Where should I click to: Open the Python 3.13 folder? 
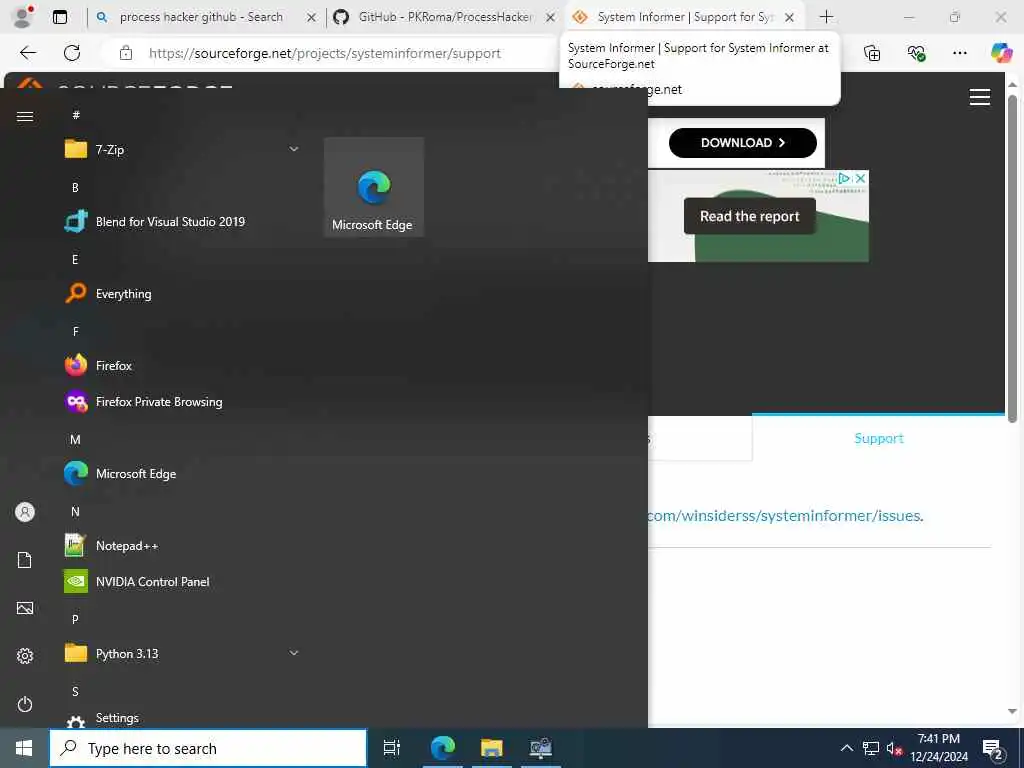point(182,653)
